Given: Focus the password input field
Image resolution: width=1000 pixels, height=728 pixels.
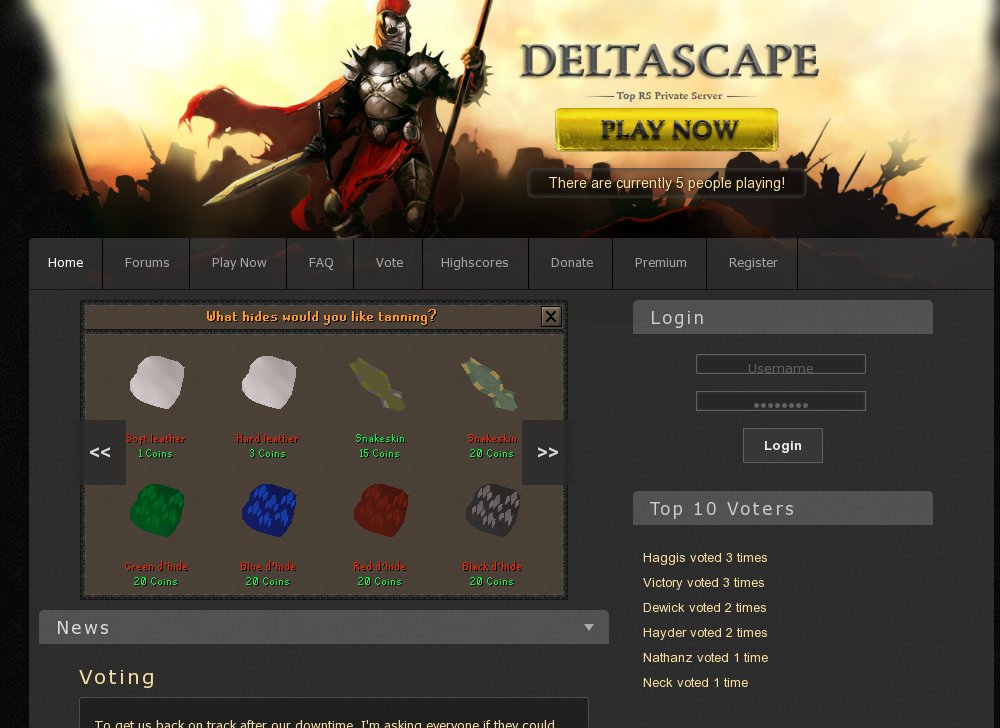Looking at the screenshot, I should [781, 401].
